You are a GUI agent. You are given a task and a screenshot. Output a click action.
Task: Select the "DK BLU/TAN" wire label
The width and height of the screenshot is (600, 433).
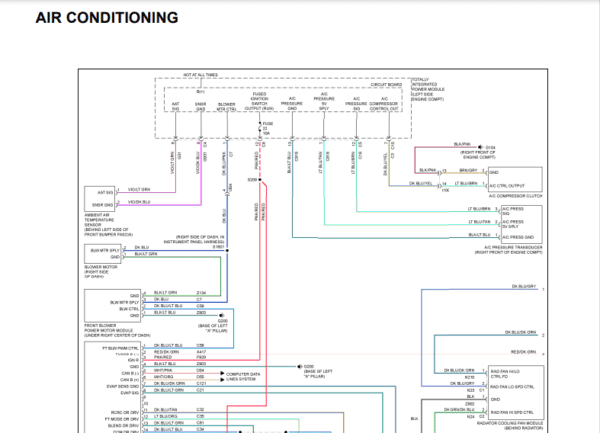tap(165, 410)
